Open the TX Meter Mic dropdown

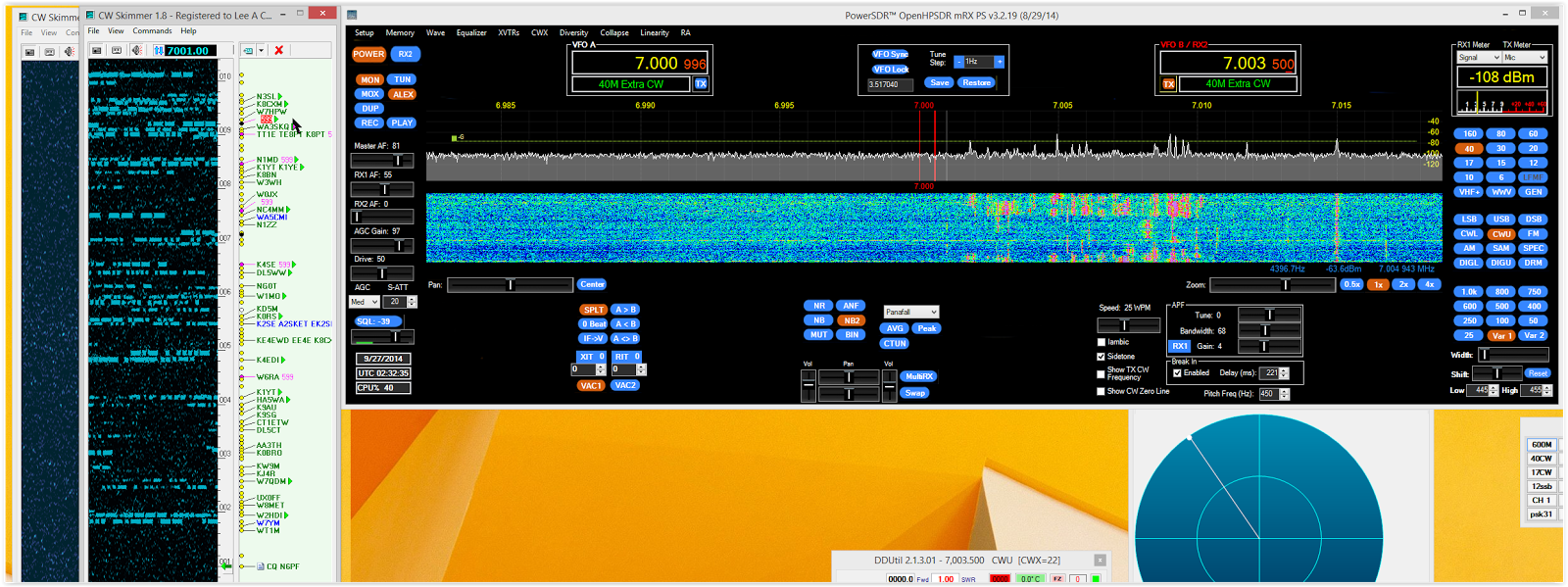coord(1525,58)
